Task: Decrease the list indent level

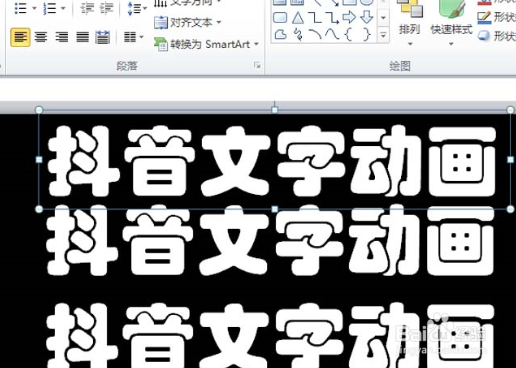Action: pyautogui.click(x=87, y=8)
